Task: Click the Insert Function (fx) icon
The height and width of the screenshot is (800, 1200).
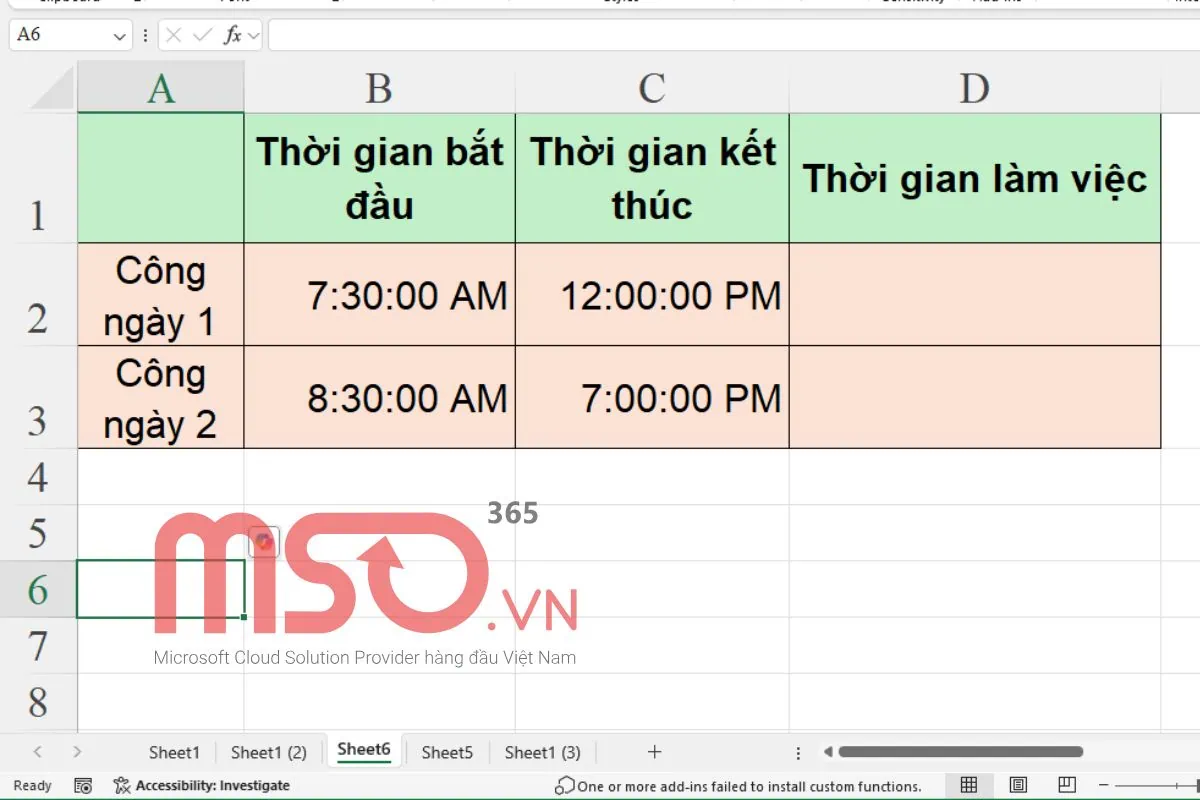Action: 235,36
